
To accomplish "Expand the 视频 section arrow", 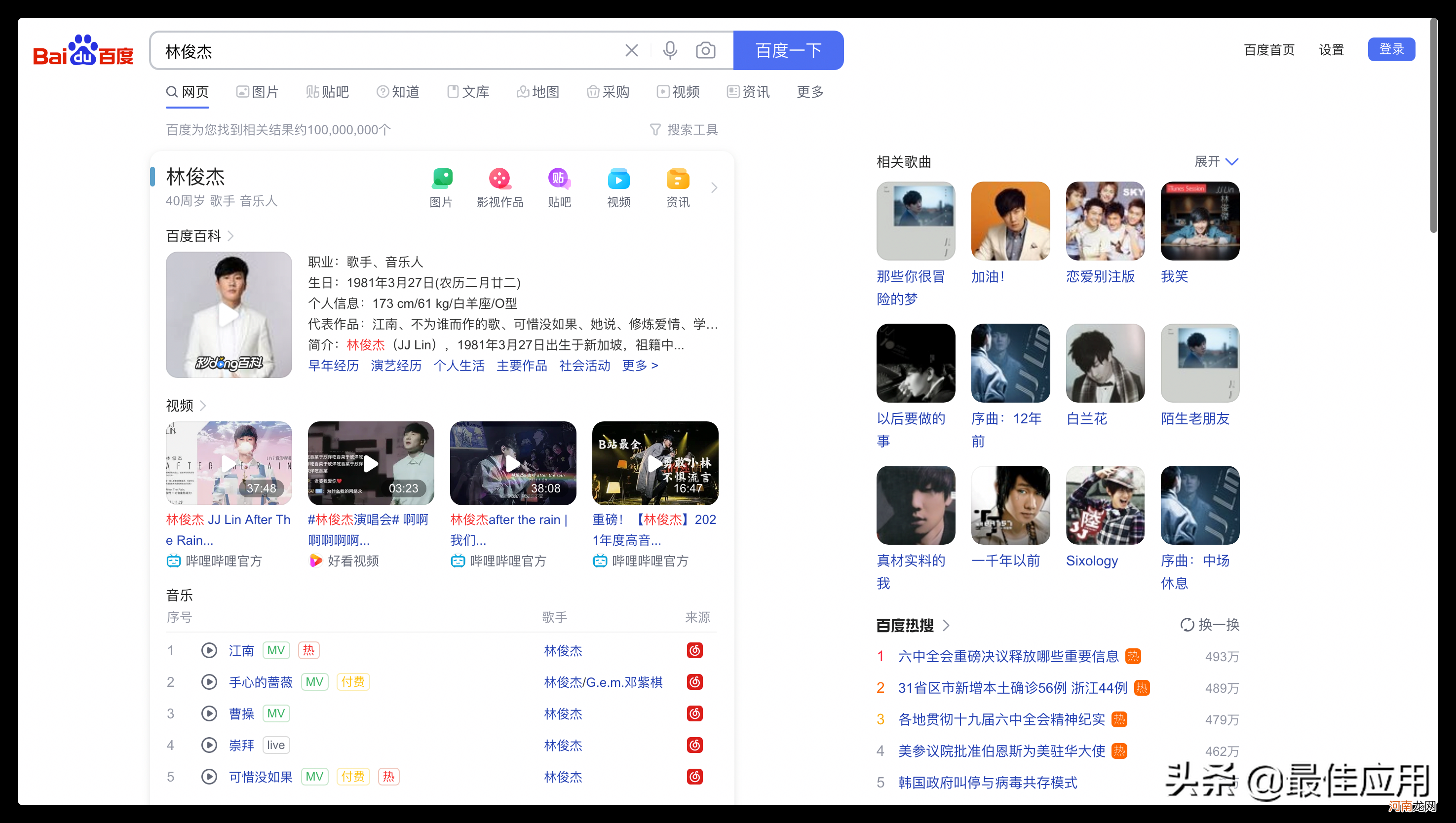I will tap(203, 405).
